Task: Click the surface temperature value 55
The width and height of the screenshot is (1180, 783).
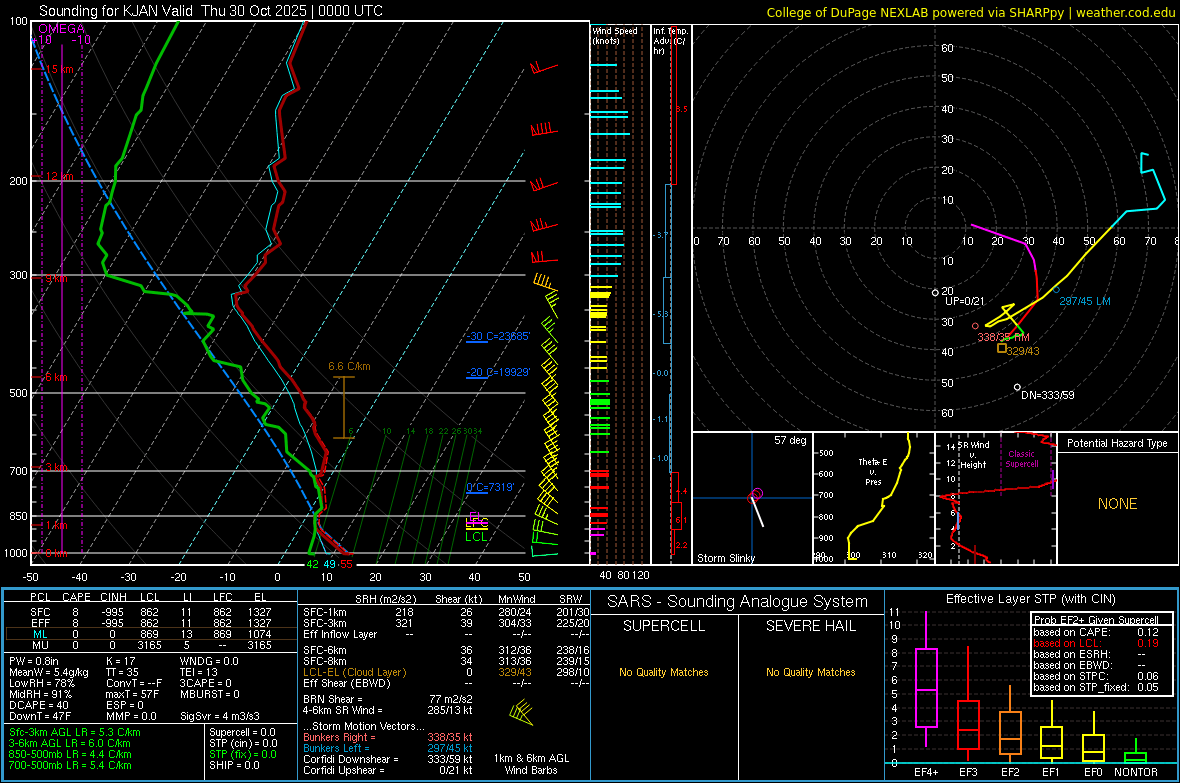Action: pos(345,565)
